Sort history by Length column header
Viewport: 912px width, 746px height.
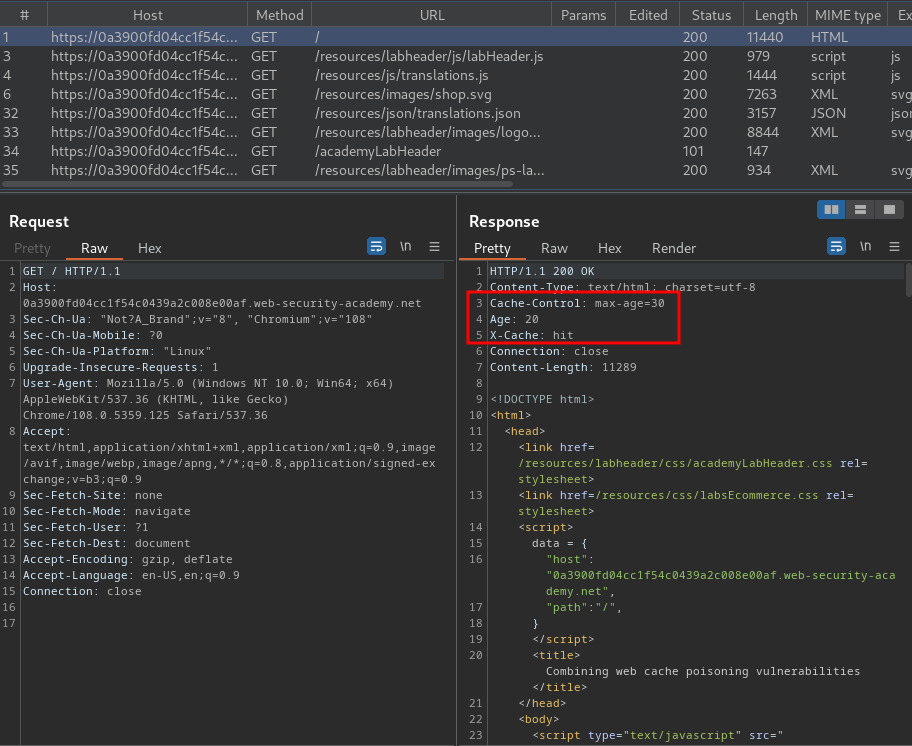776,15
